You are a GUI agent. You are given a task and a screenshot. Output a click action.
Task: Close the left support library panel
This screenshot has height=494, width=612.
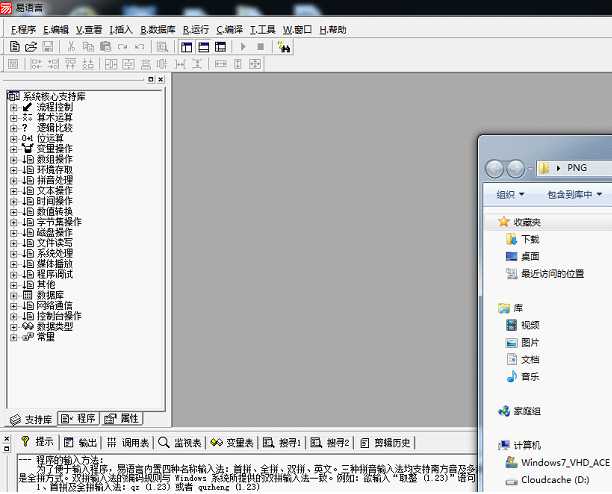(161, 80)
